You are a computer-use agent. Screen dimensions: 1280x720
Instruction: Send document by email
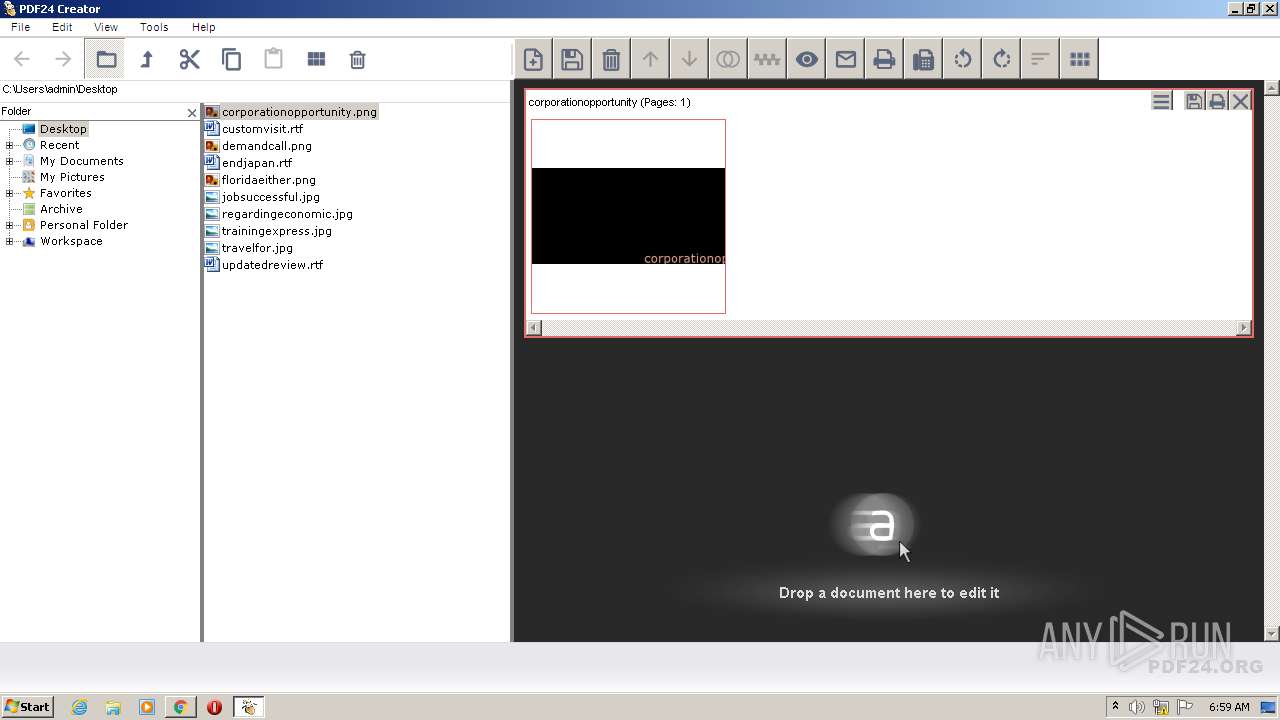845,60
